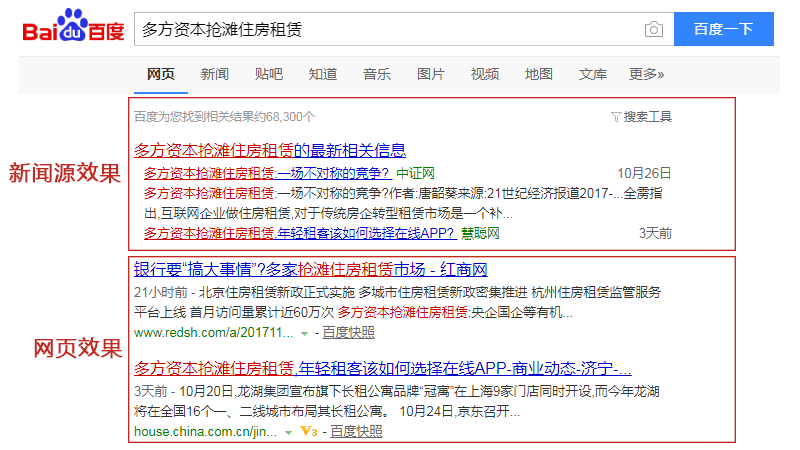This screenshot has height=450, width=800.
Task: Click the Baidu logo
Action: [73, 26]
